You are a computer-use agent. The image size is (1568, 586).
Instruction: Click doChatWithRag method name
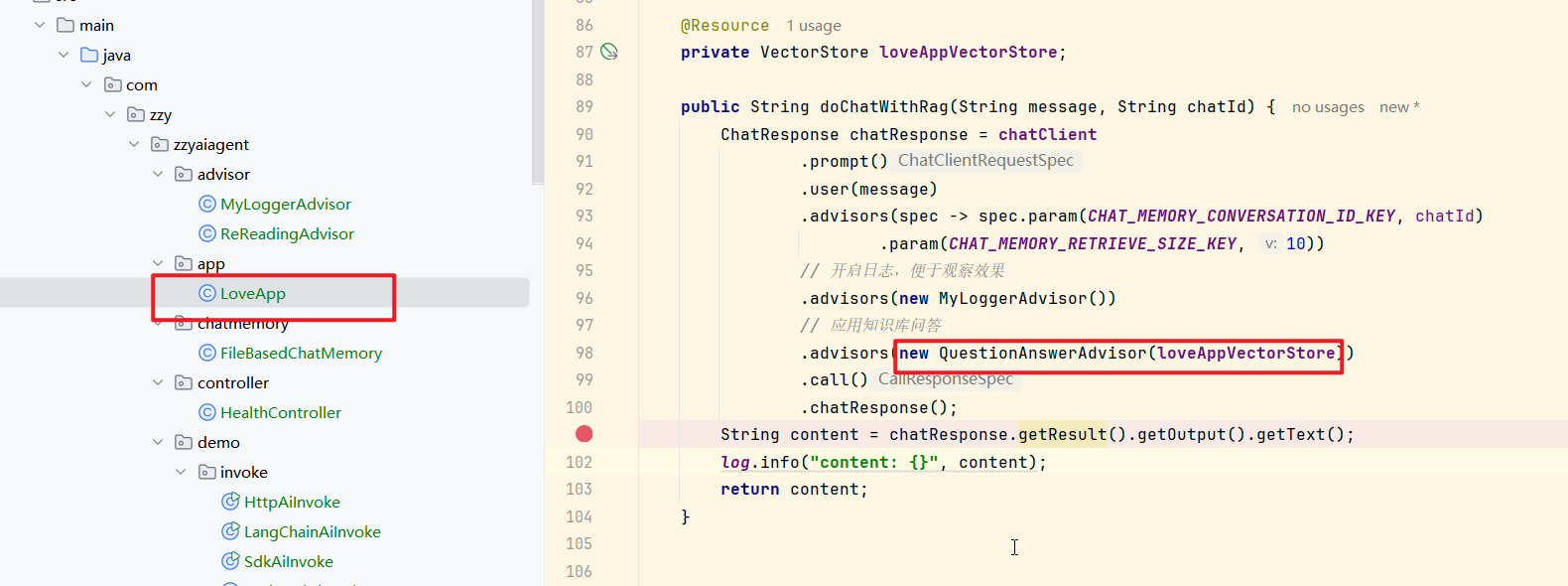884,106
